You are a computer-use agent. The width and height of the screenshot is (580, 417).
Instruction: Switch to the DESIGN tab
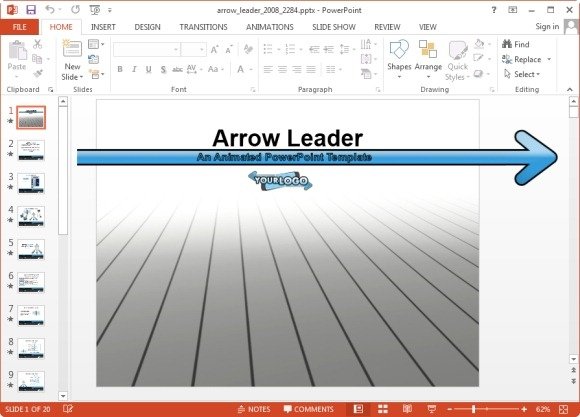click(x=147, y=27)
